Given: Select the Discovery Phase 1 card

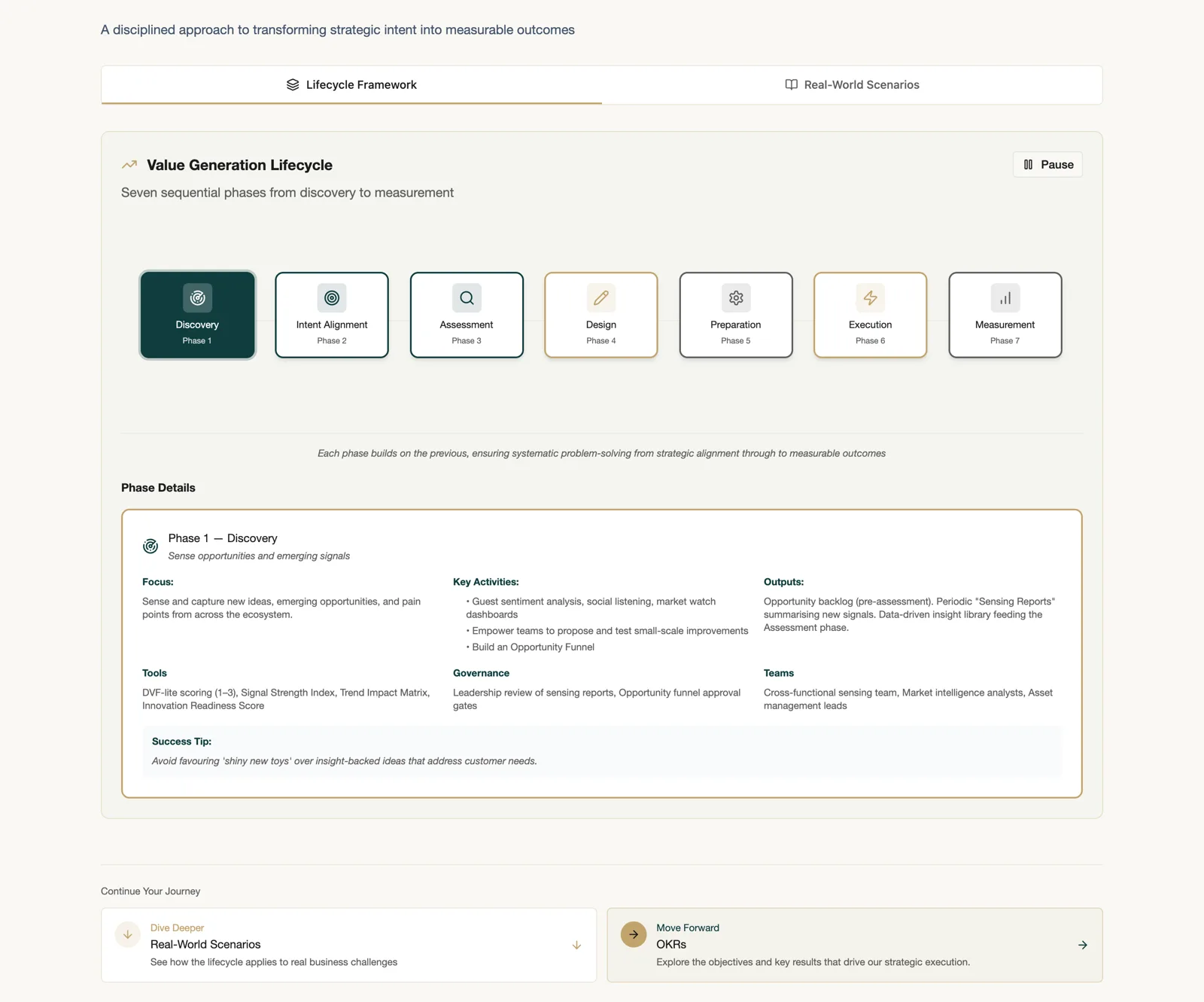Looking at the screenshot, I should (197, 315).
